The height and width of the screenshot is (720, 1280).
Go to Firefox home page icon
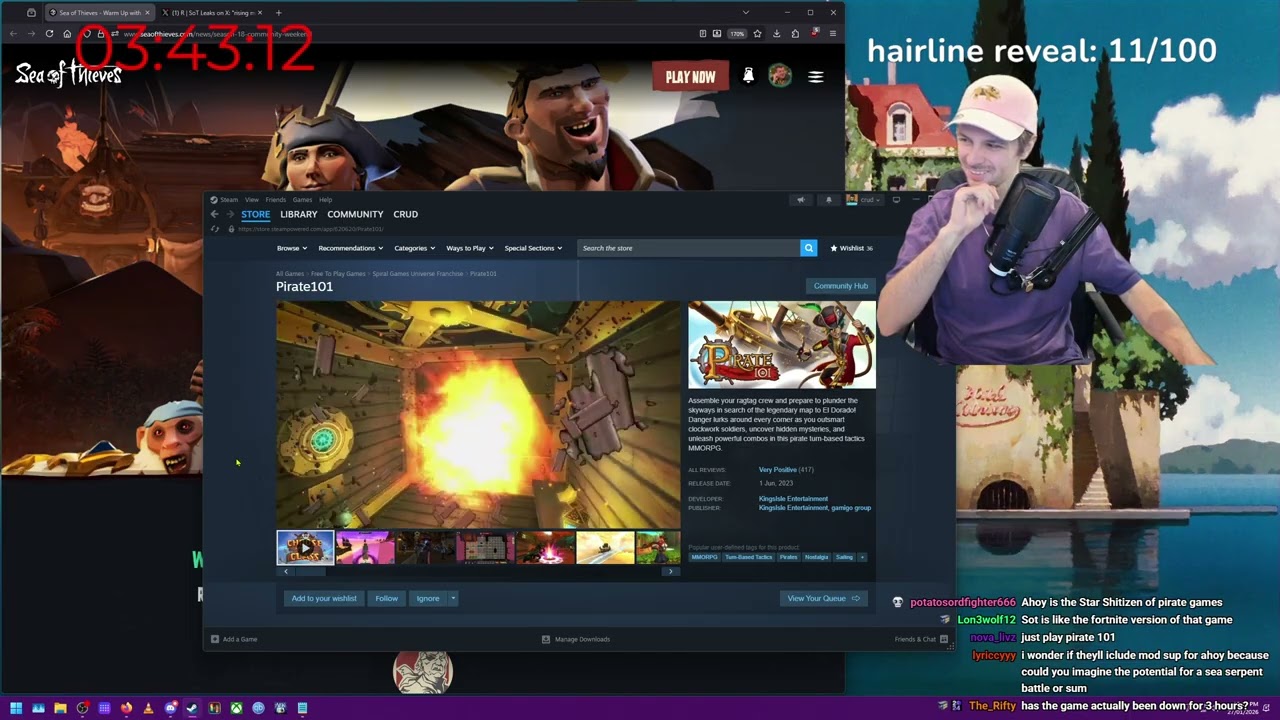tap(67, 33)
